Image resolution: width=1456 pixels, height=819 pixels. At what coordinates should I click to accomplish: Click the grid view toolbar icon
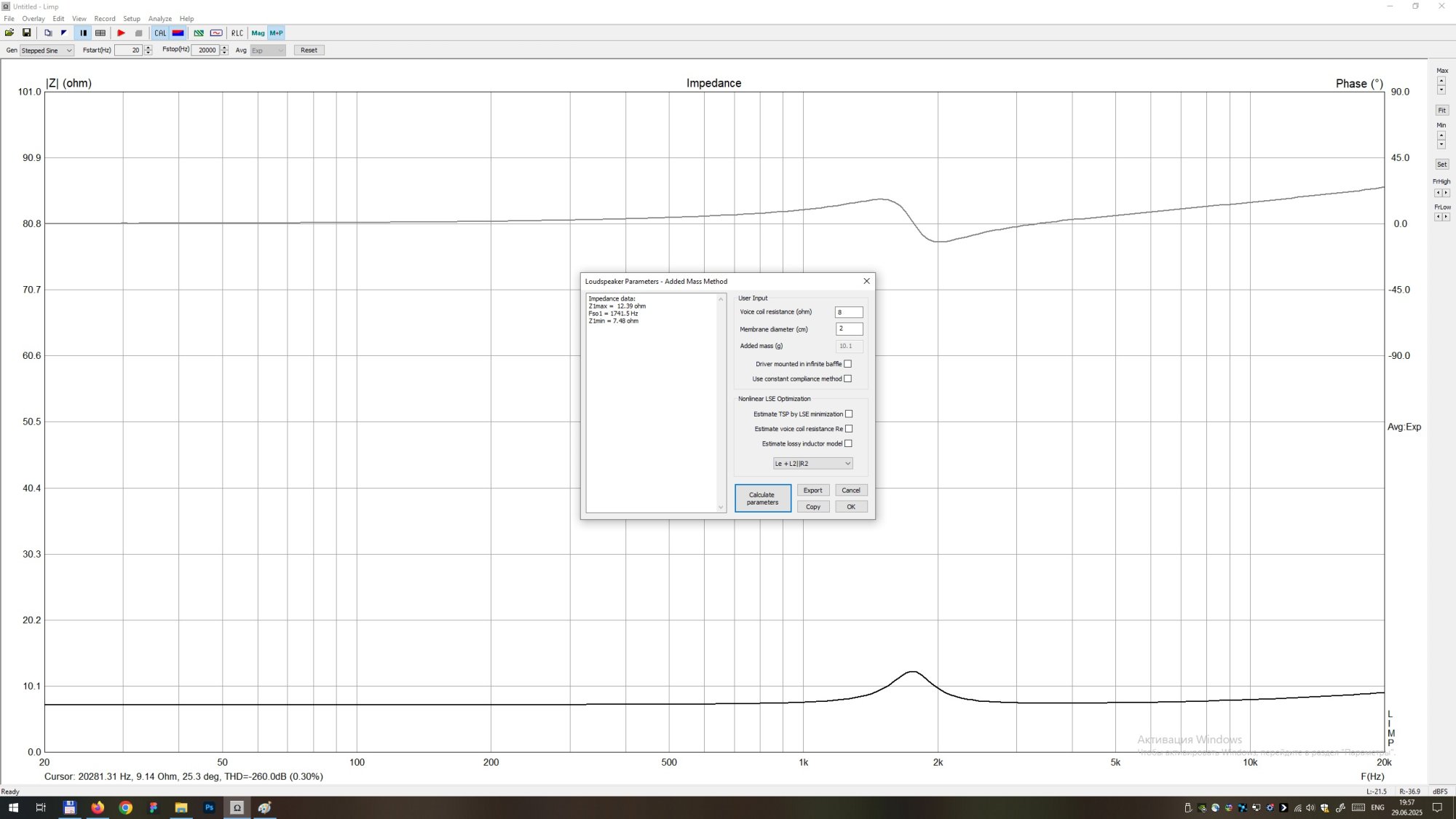click(x=100, y=33)
